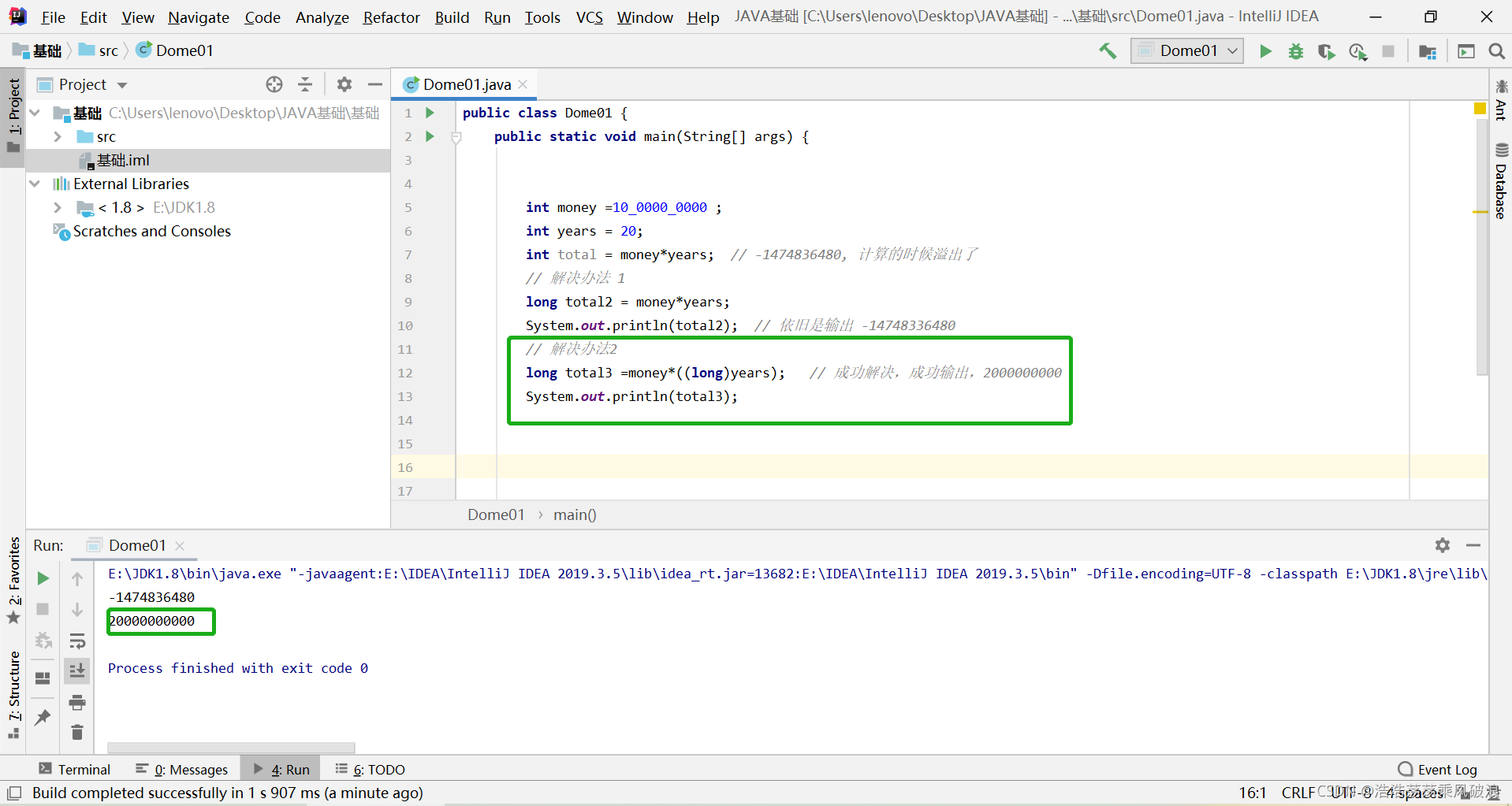This screenshot has height=806, width=1512.
Task: Click the editor vertical scrollbar
Action: [1481, 246]
